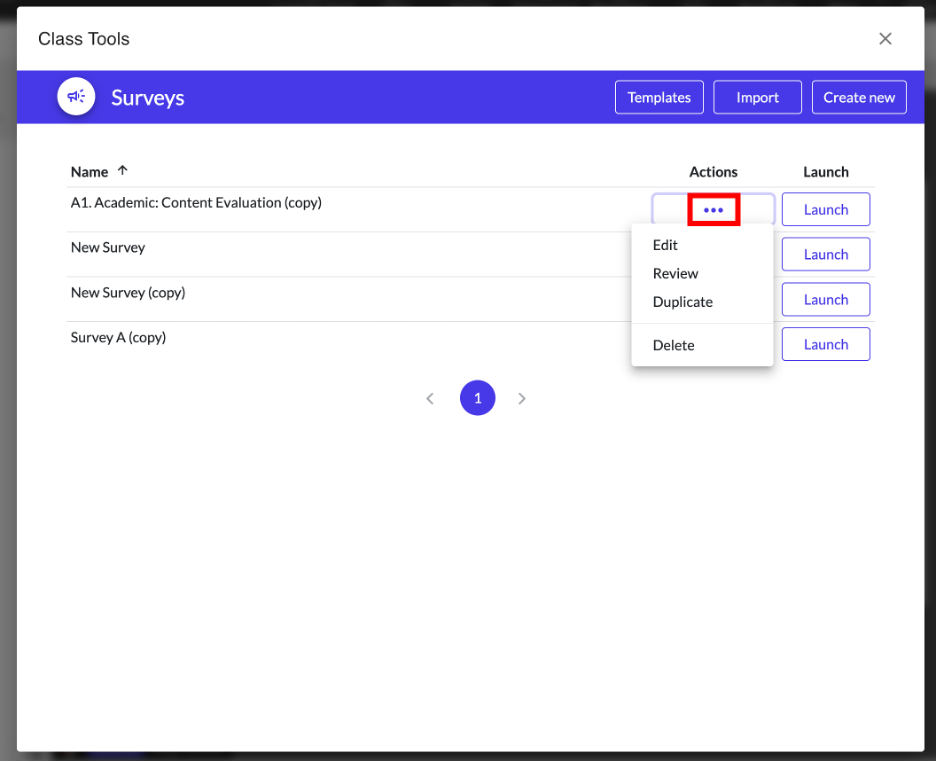Select Delete in the actions menu
936x762 pixels.
673,345
